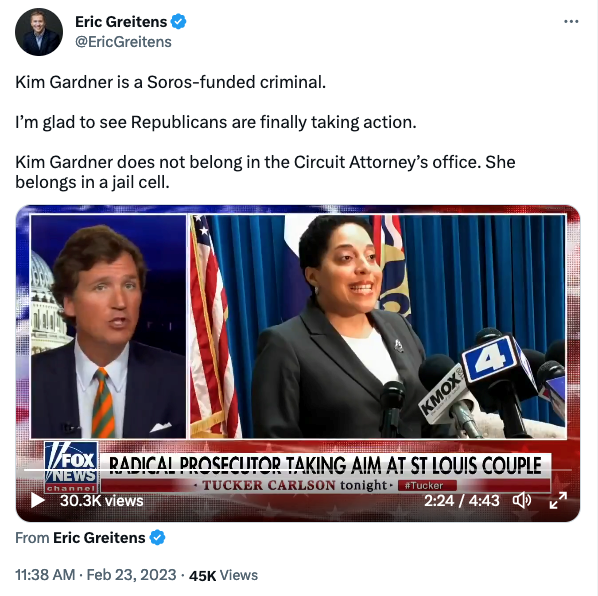
Task: Open the 11:38 AM timestamp link
Action: tap(45, 575)
